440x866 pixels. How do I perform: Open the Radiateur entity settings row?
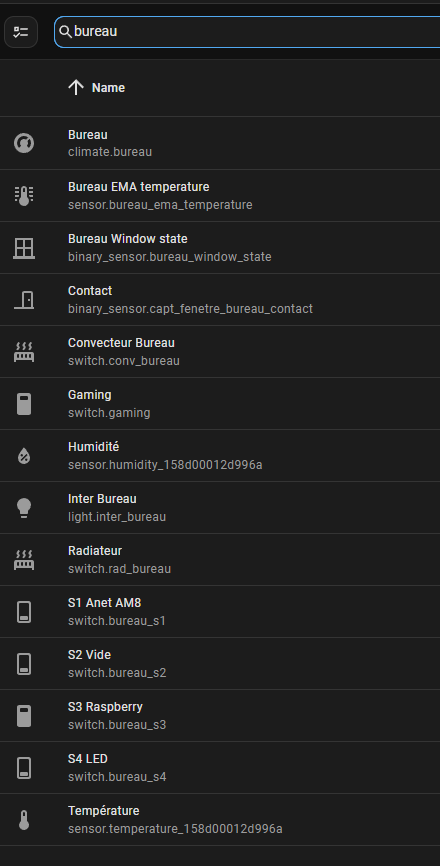point(220,559)
